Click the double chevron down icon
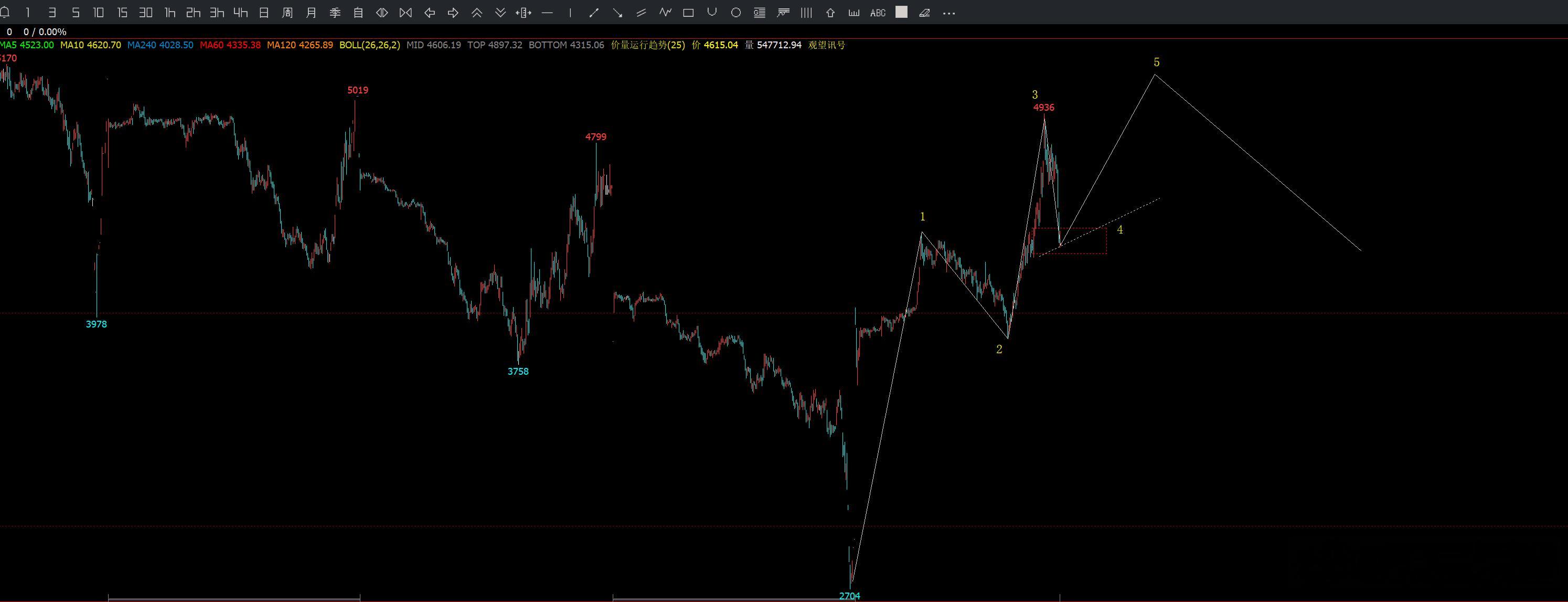 click(500, 13)
